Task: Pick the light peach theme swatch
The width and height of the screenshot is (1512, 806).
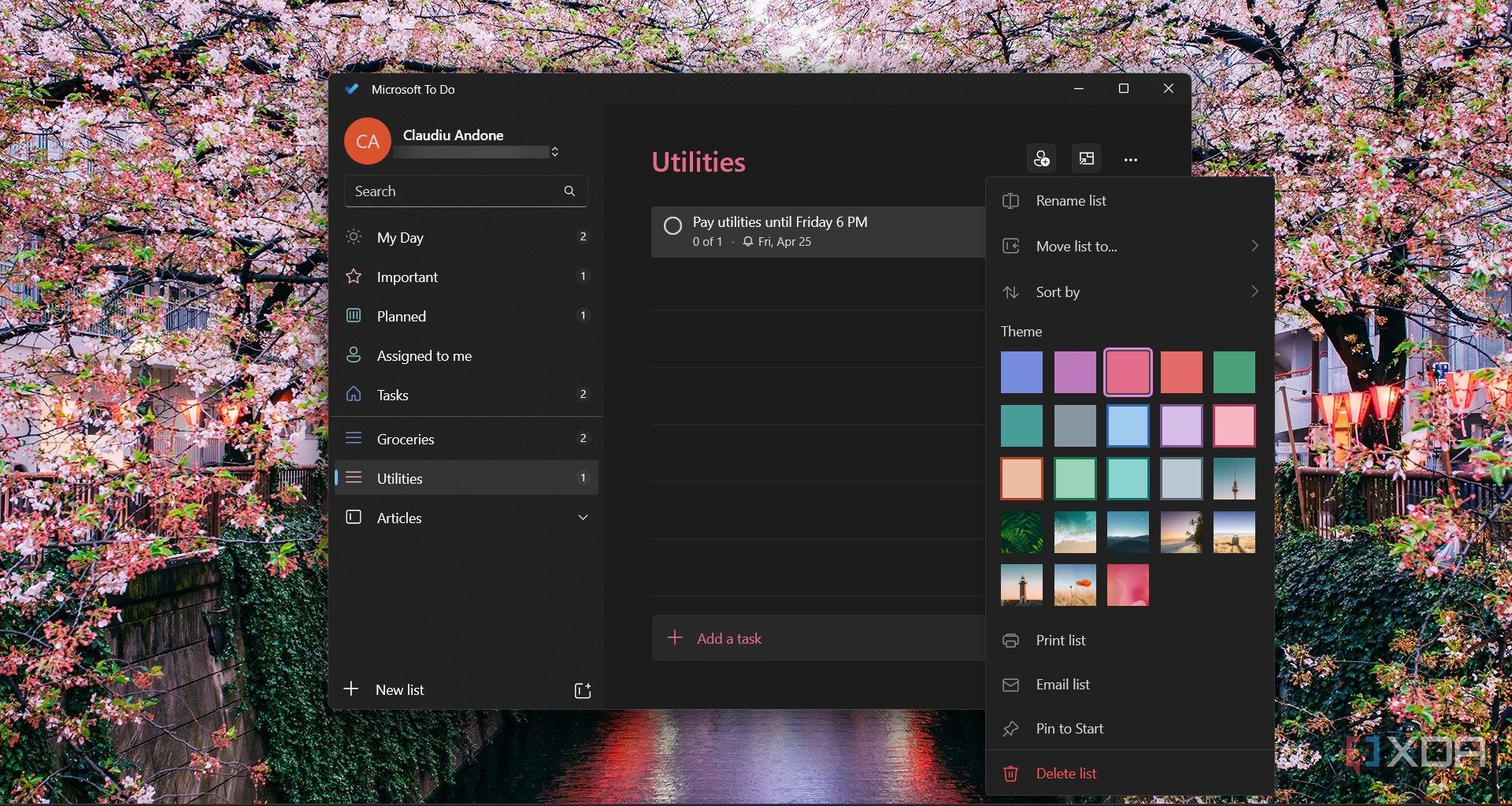Action: (1021, 478)
